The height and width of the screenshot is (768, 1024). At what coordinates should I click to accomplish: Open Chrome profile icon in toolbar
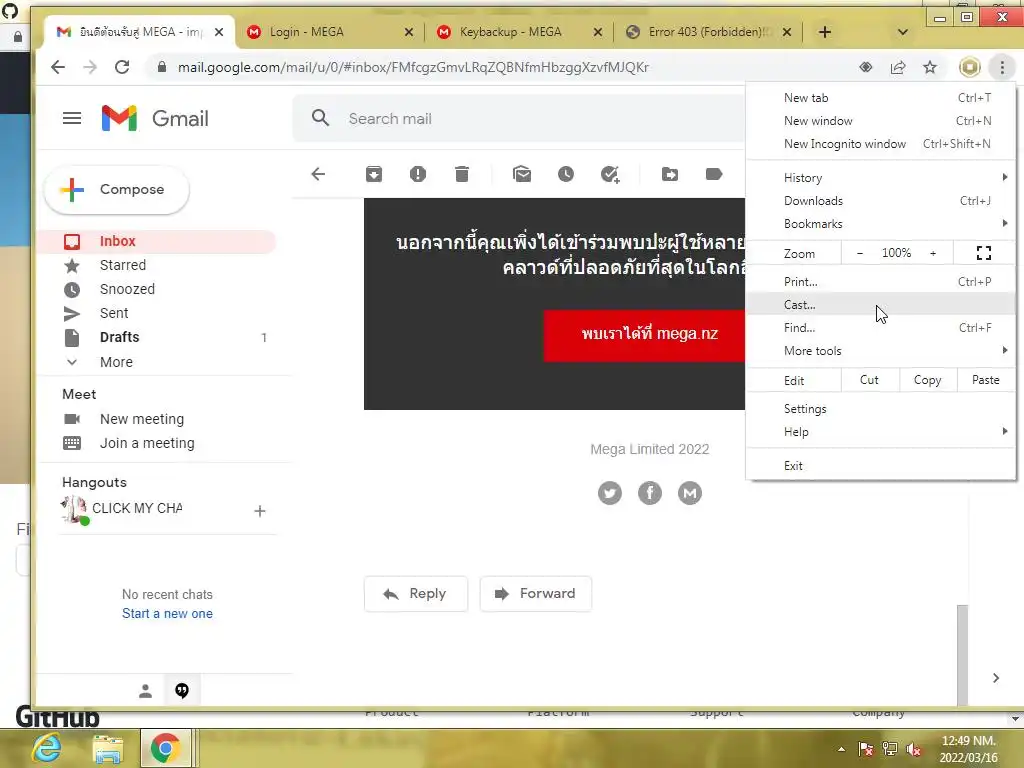click(x=970, y=67)
